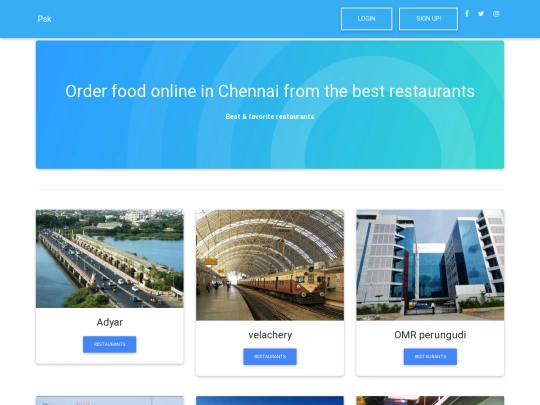
Task: Click the velachery card title
Action: [x=270, y=335]
